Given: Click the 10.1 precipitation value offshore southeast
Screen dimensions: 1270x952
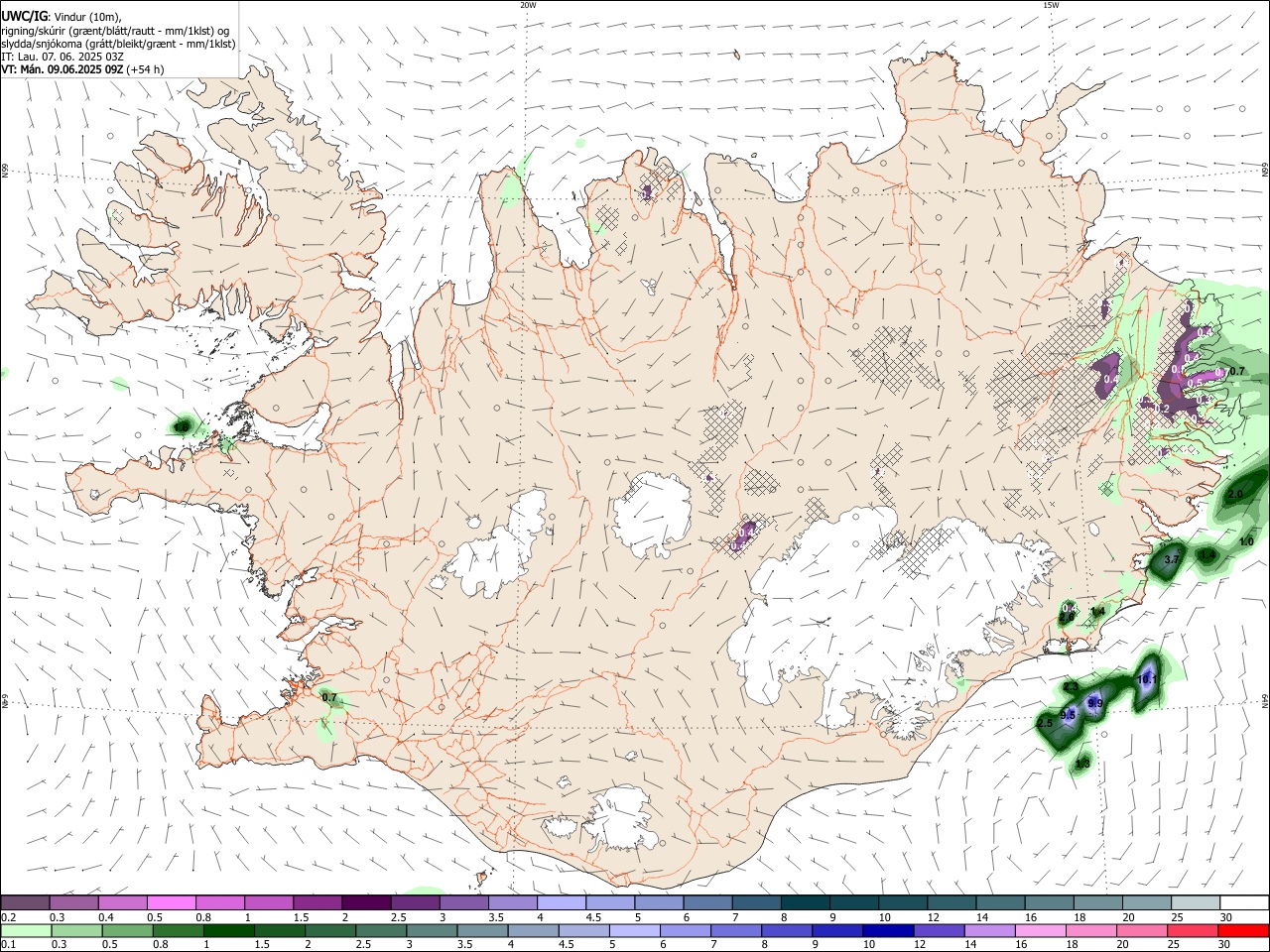Looking at the screenshot, I should coord(1147,679).
